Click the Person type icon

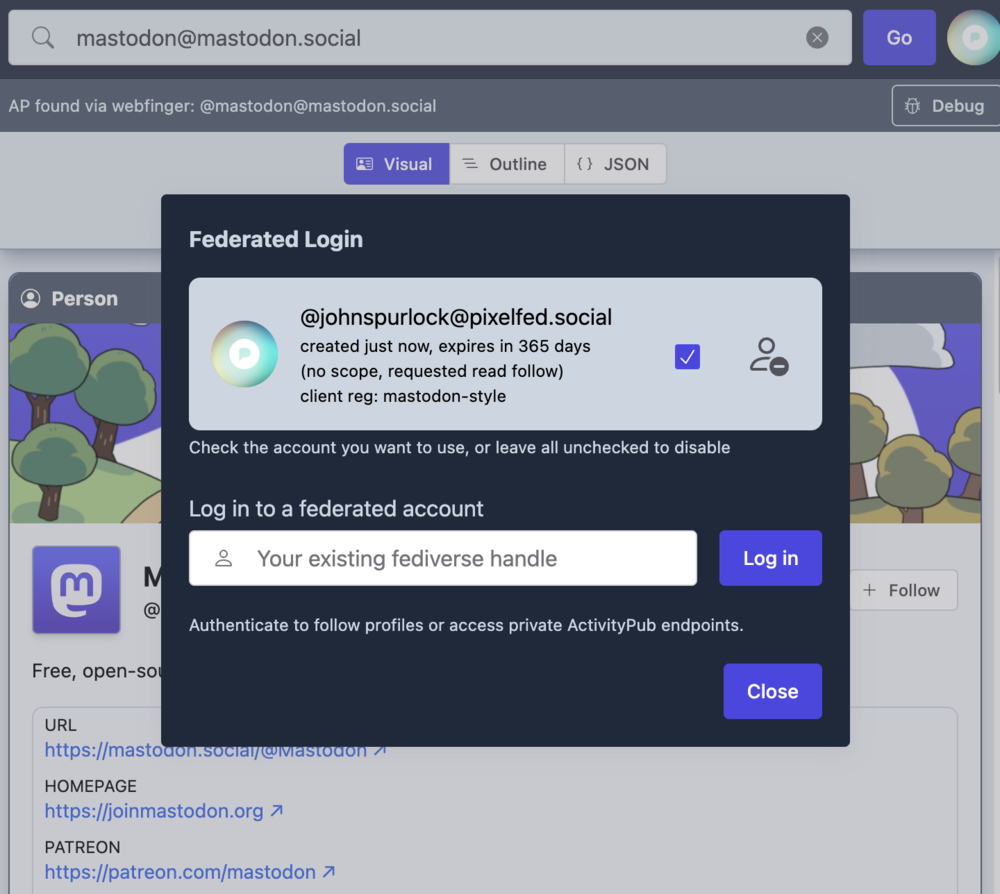coord(31,299)
